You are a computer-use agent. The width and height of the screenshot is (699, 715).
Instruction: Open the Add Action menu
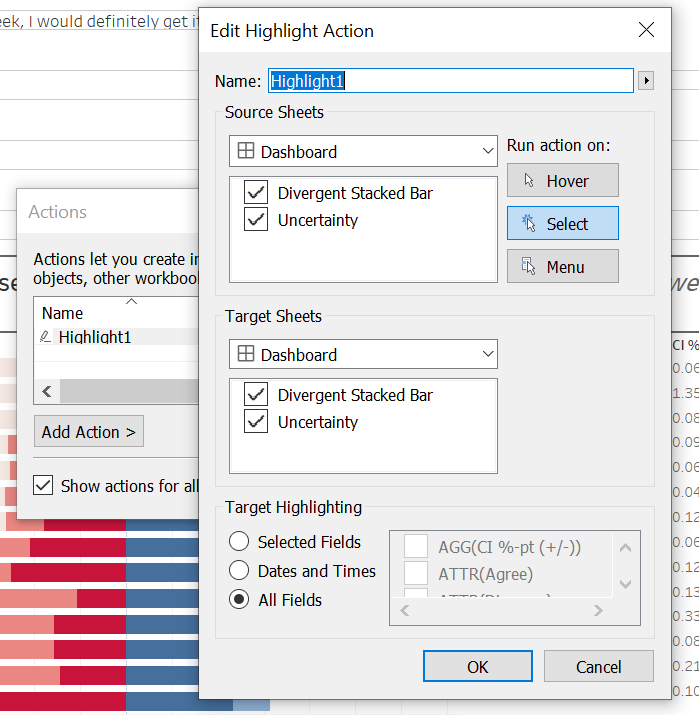click(x=89, y=432)
